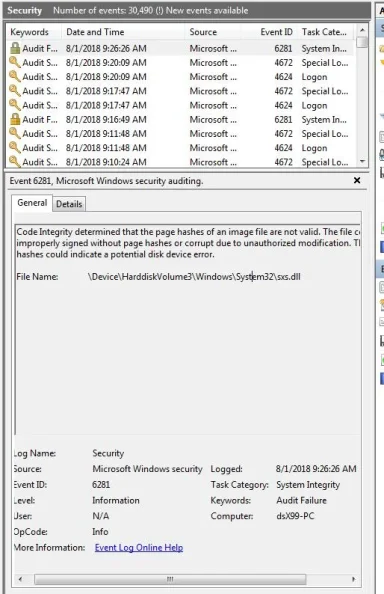Click the details pane scroll-left arrow

point(20,579)
